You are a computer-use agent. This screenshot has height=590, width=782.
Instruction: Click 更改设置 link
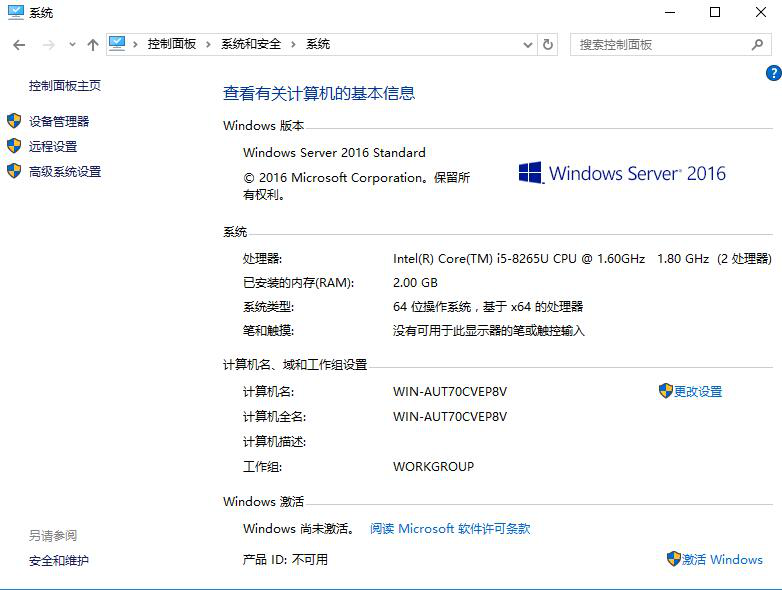698,392
